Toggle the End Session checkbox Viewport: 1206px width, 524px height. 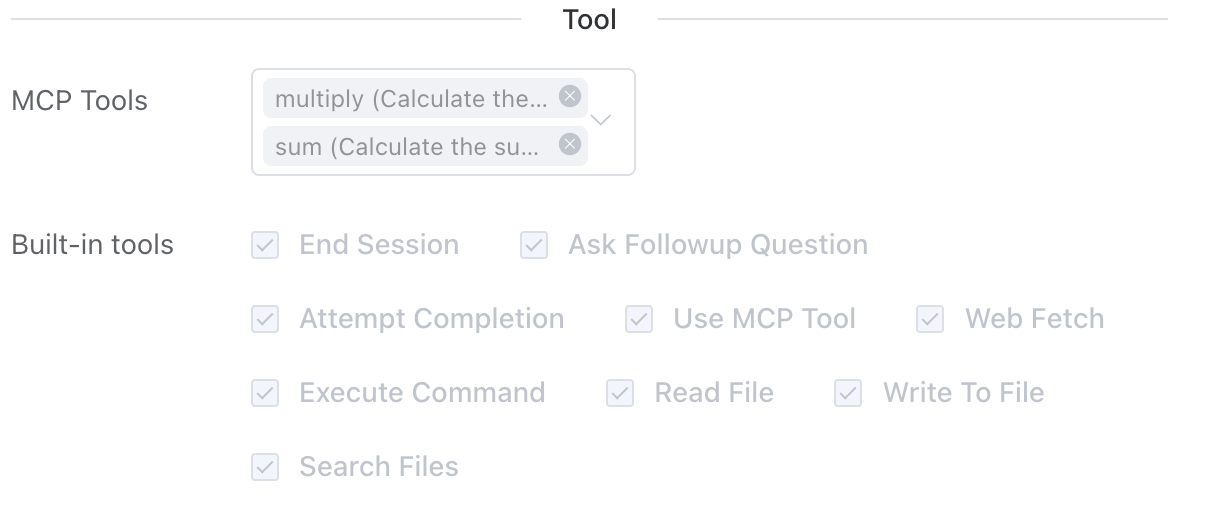pos(265,245)
